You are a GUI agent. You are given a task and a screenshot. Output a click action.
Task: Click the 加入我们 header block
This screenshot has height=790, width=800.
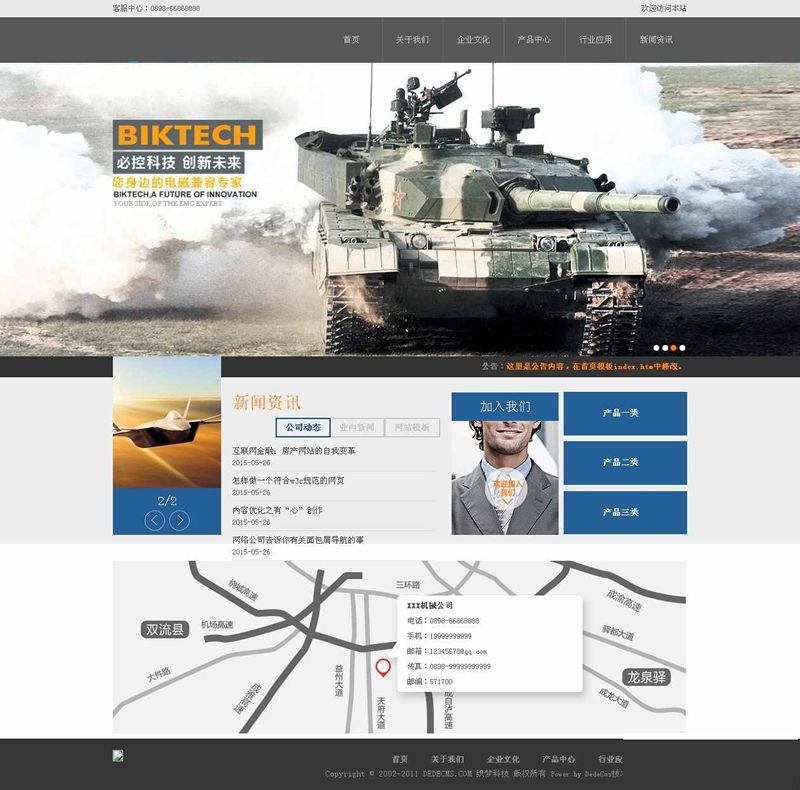505,407
